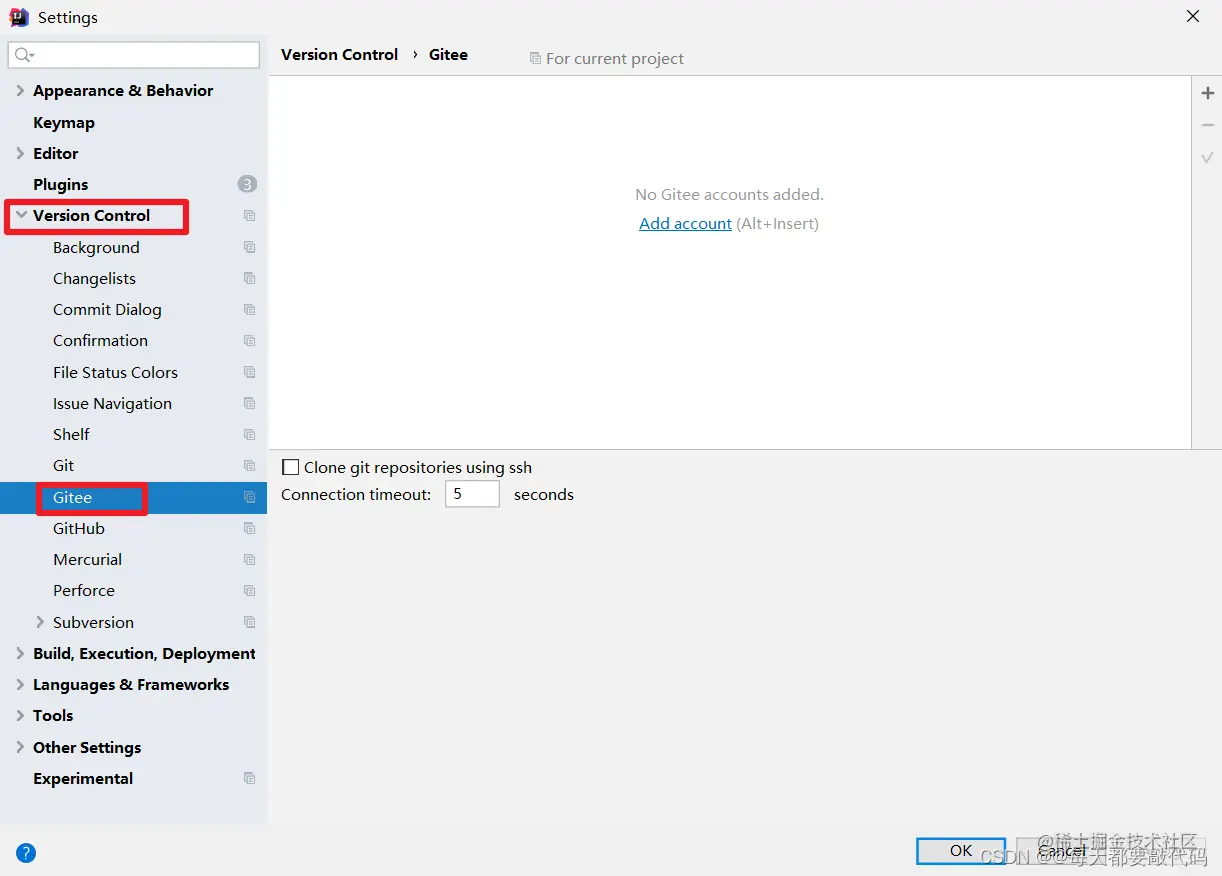Click the add account plus icon
This screenshot has height=876, width=1222.
pyautogui.click(x=1207, y=93)
